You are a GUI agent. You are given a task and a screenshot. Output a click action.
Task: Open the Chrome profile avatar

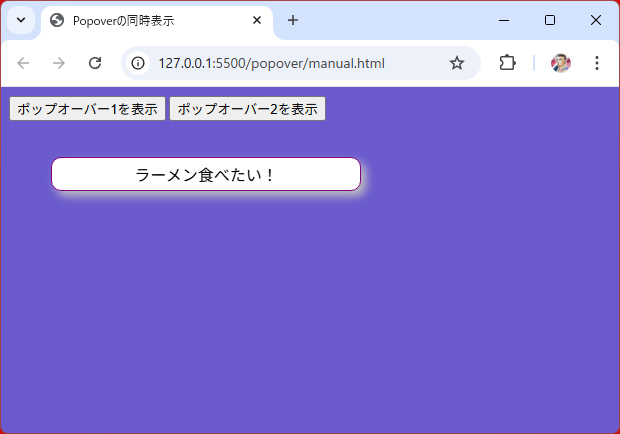coord(561,63)
